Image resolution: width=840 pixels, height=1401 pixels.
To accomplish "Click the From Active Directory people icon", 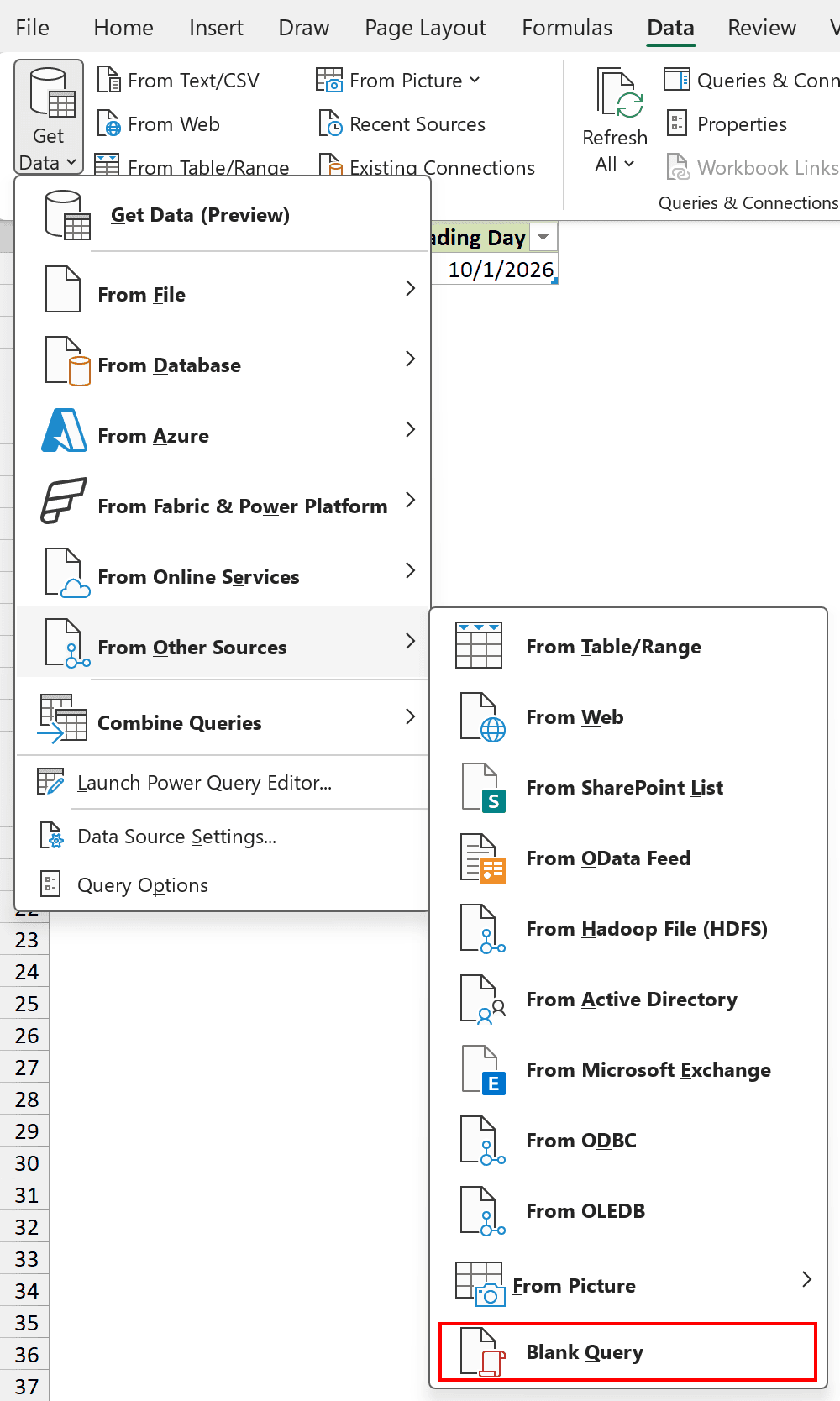I will (483, 1000).
